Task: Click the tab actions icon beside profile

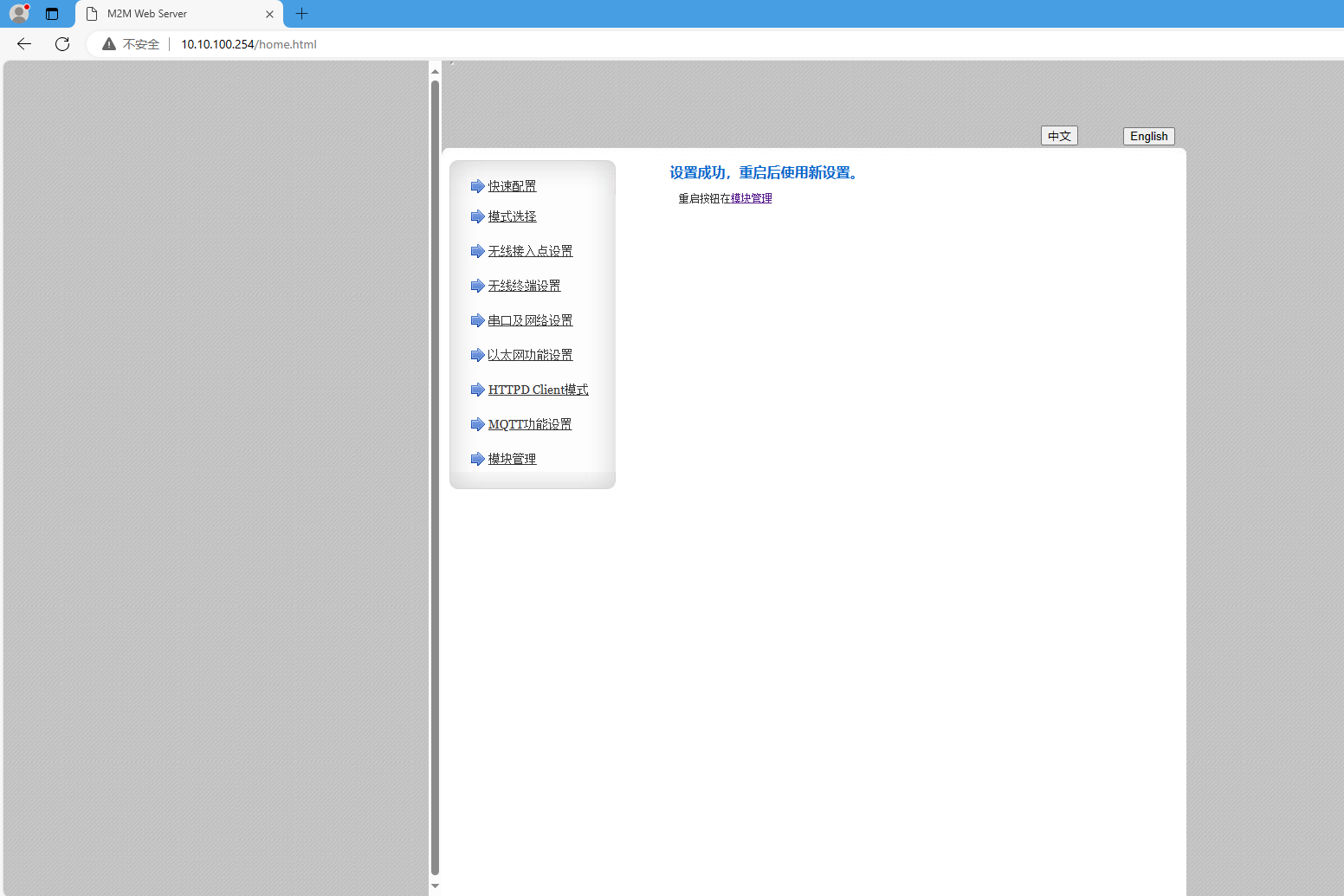Action: (52, 14)
